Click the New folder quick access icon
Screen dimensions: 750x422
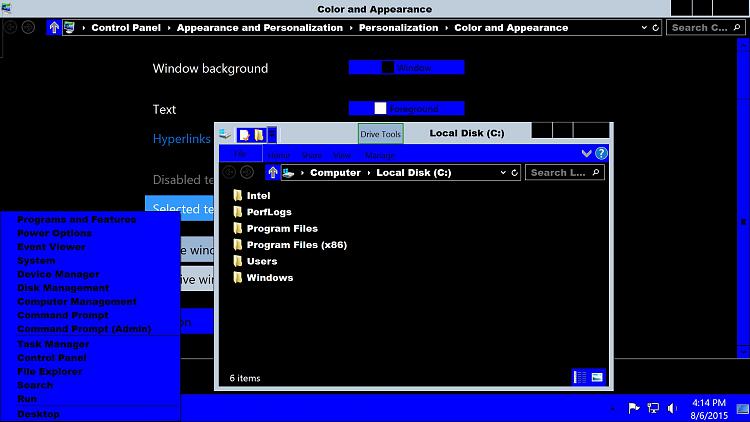coord(259,135)
